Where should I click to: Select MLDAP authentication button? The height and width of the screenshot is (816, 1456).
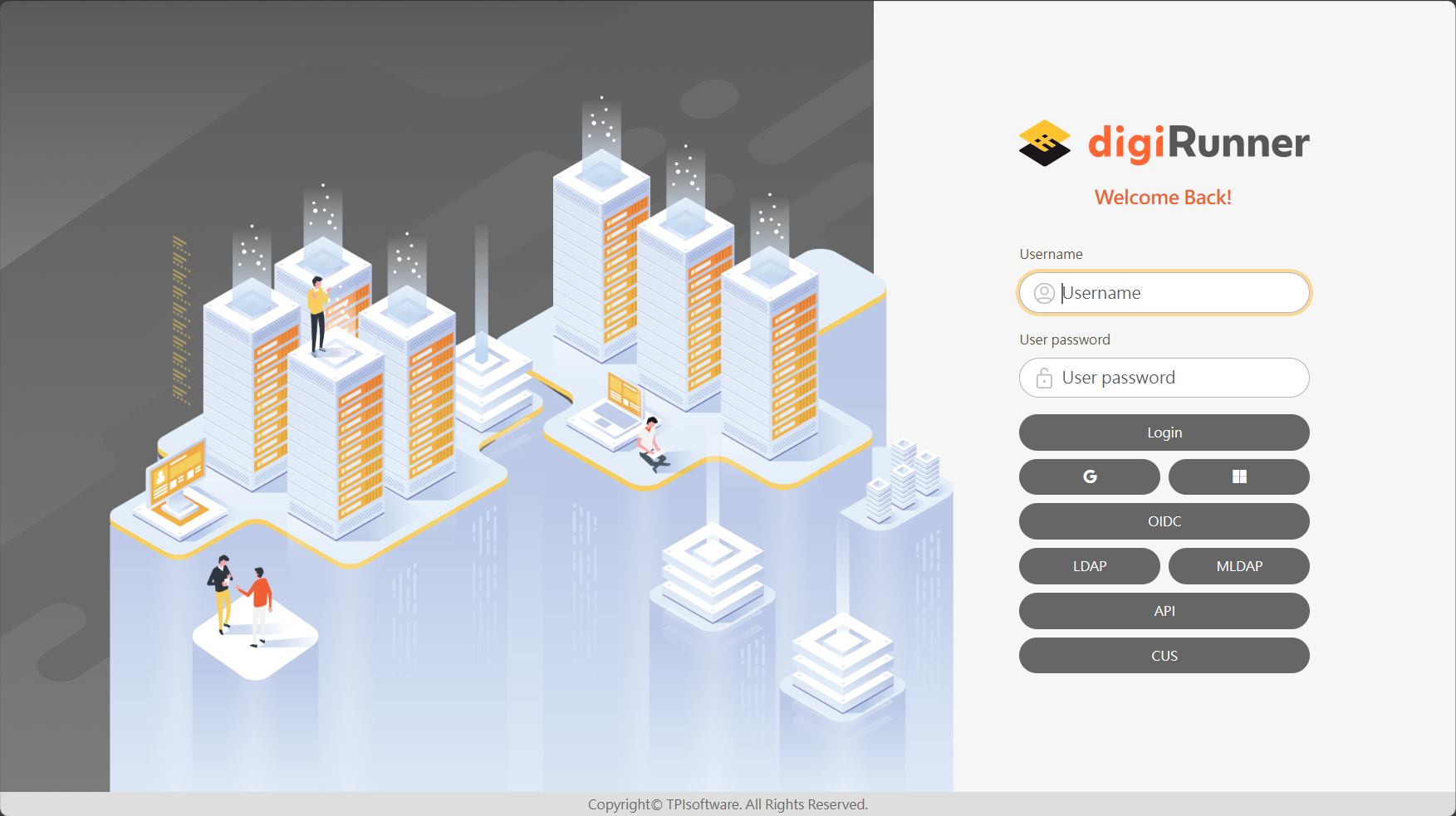pos(1238,566)
